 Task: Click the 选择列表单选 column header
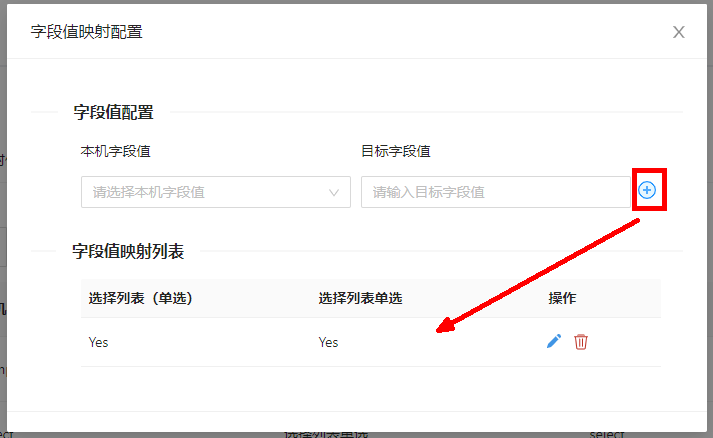click(x=360, y=298)
